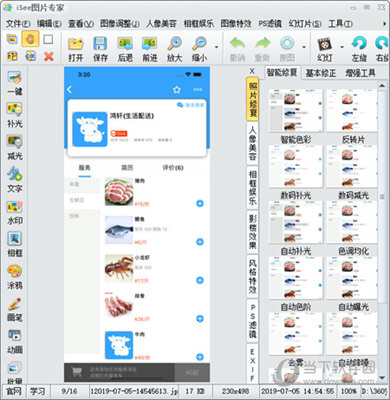Switch to the 增强工具 tab

(360, 73)
